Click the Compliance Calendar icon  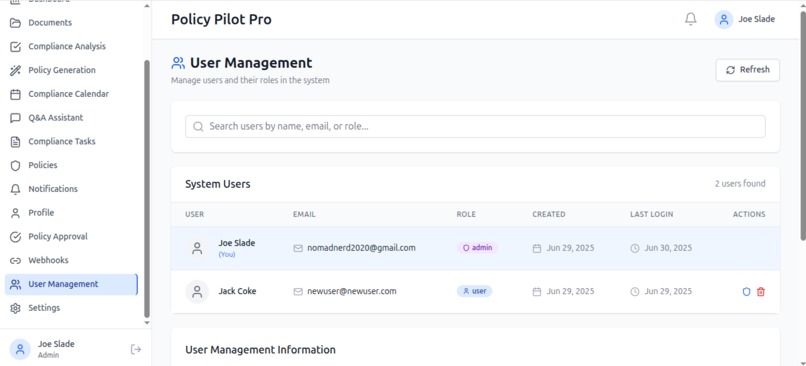pyautogui.click(x=15, y=94)
